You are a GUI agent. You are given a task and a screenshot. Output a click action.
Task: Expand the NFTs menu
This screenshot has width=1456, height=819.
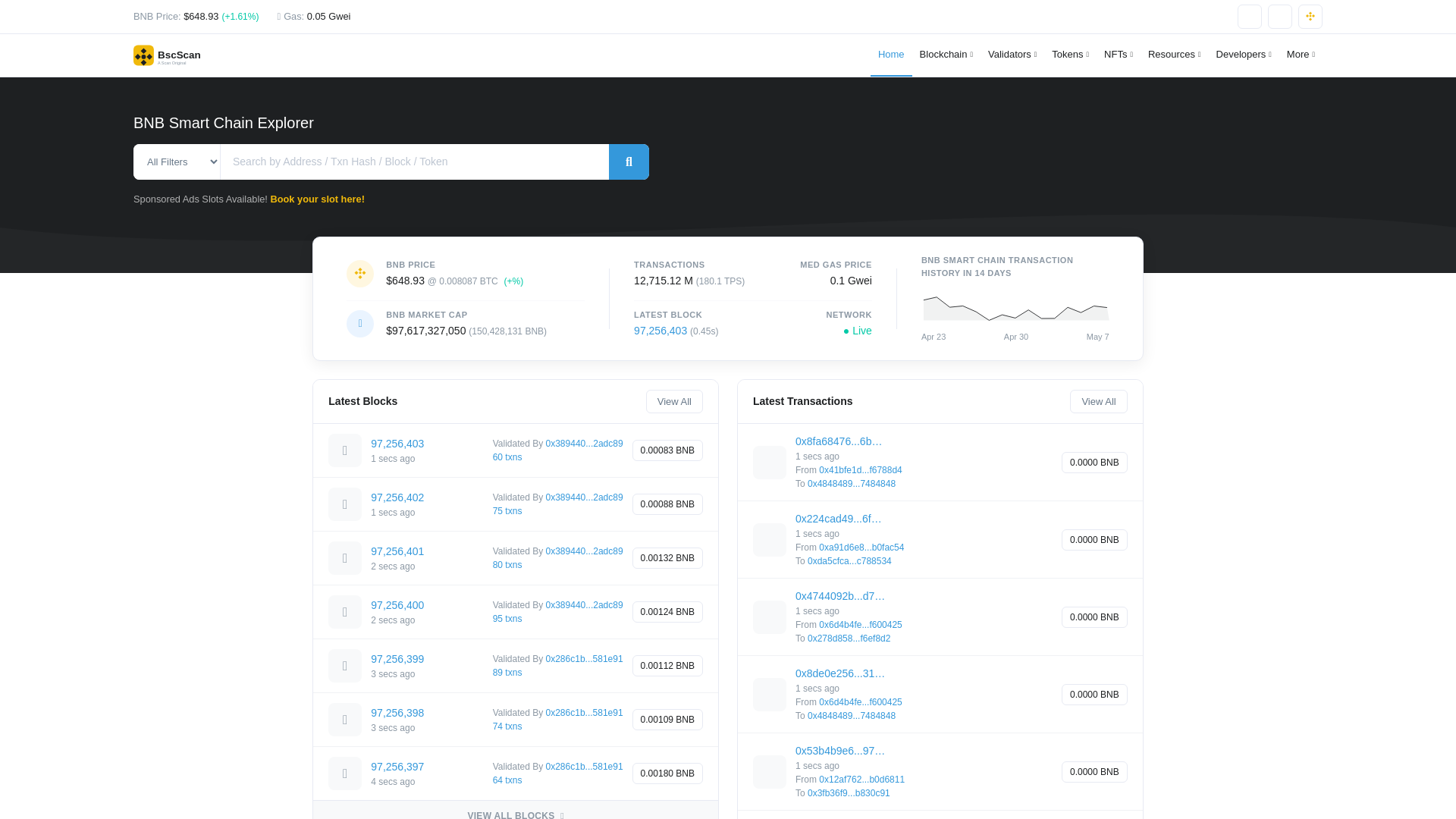point(1119,55)
